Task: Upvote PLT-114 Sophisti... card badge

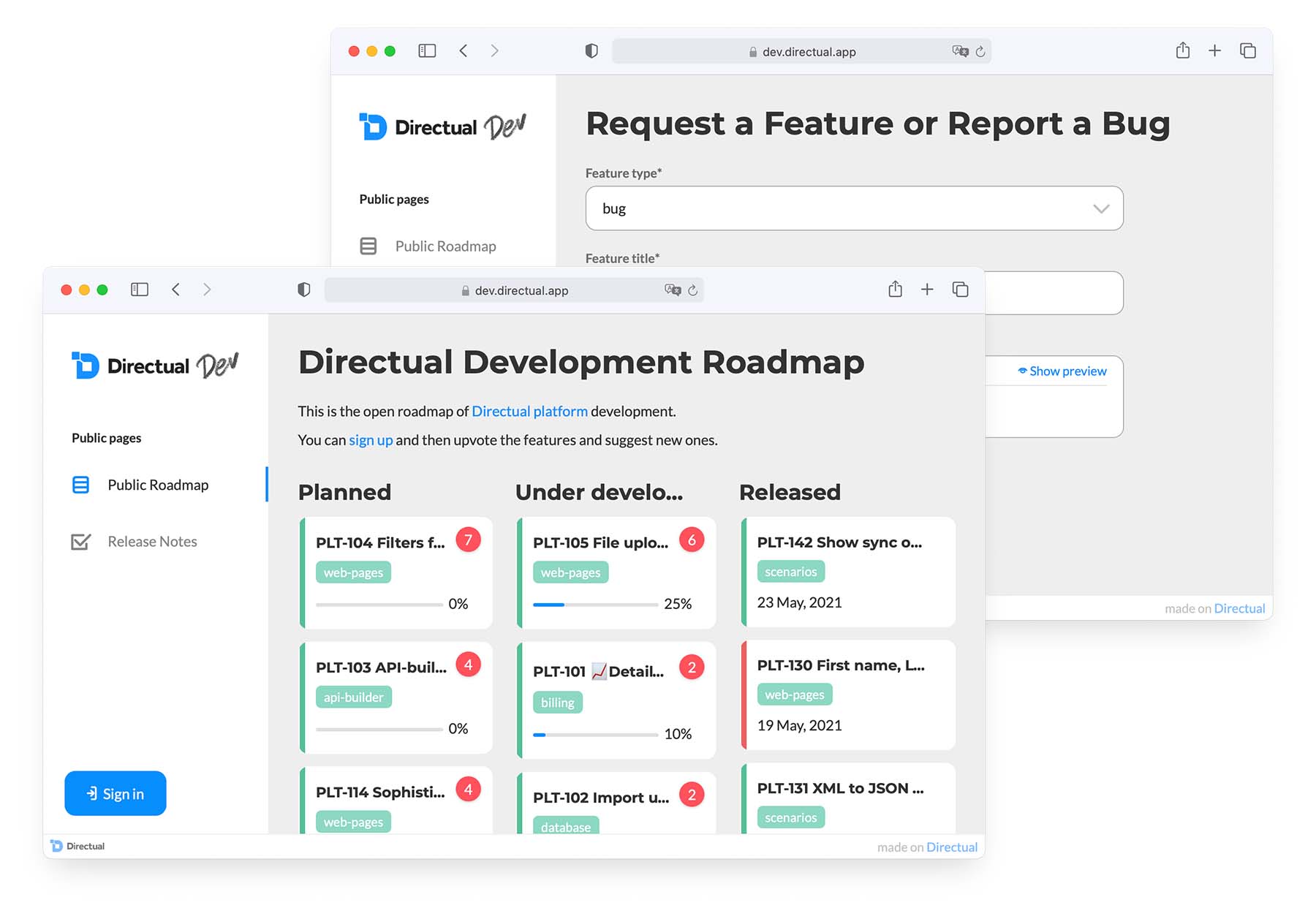Action: pyautogui.click(x=468, y=790)
